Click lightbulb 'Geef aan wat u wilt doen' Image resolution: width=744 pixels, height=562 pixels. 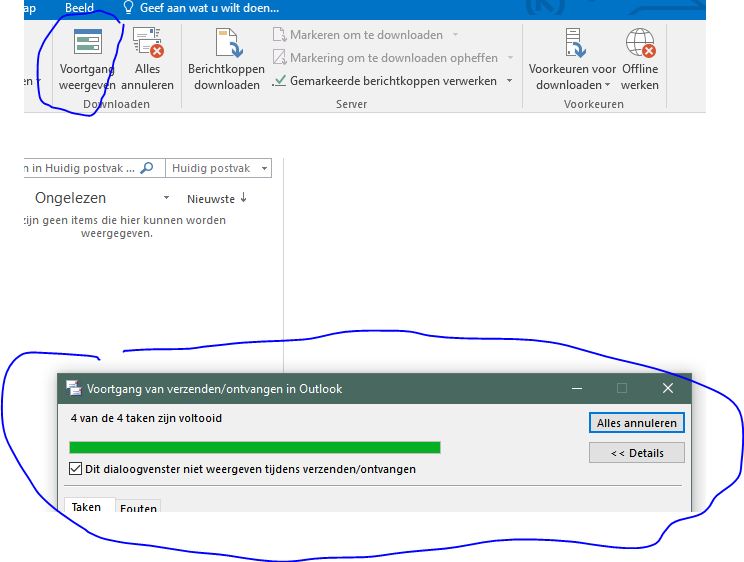click(x=128, y=8)
